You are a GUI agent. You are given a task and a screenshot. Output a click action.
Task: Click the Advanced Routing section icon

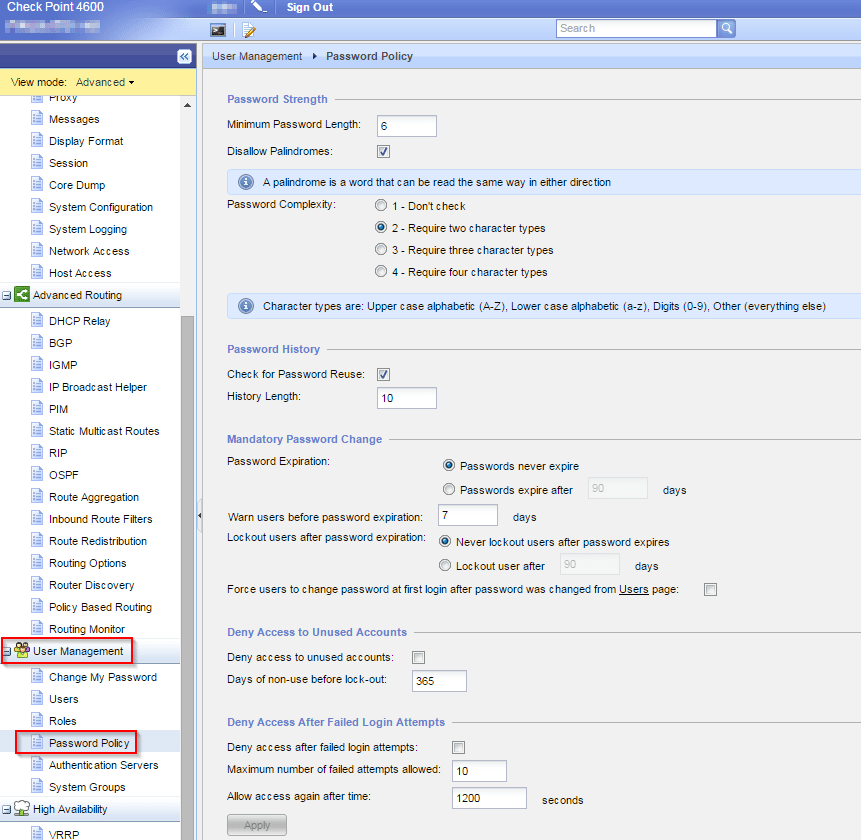[22, 295]
